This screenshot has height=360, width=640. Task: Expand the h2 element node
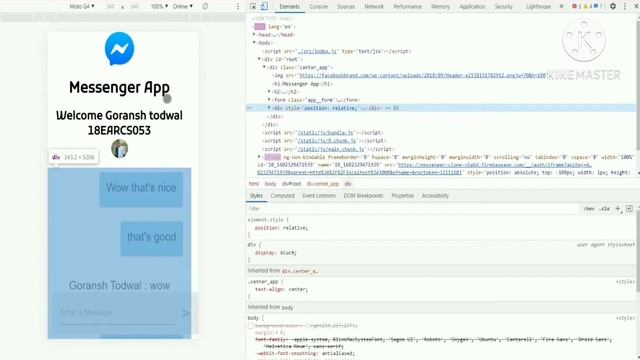[x=269, y=91]
